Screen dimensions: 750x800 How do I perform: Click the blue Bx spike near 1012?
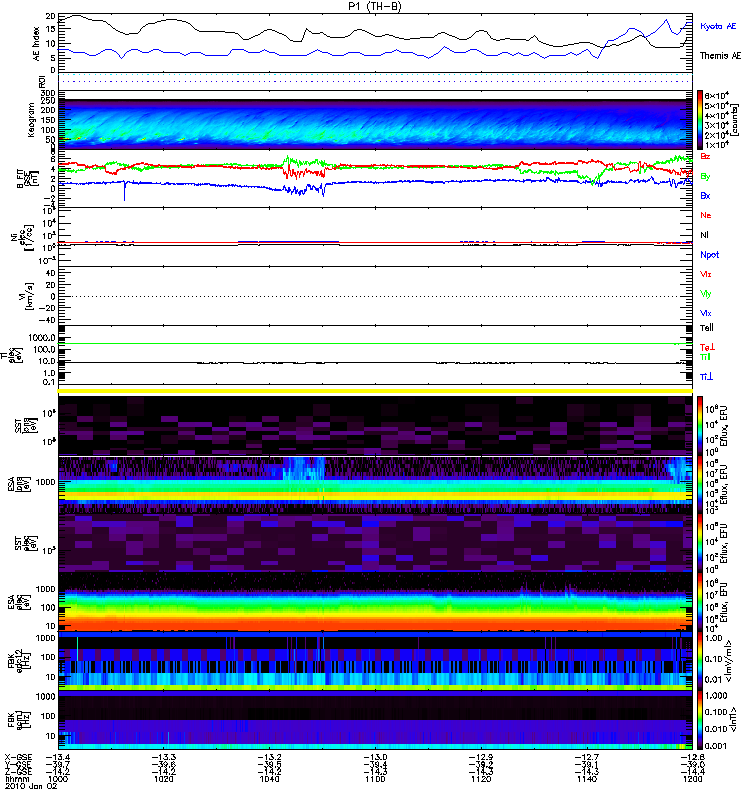pos(124,191)
